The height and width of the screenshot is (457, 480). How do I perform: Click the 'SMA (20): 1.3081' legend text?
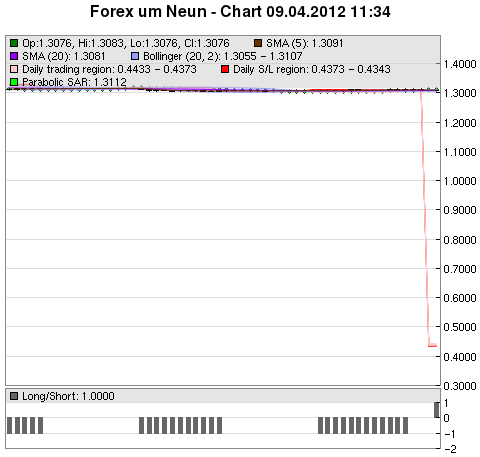pyautogui.click(x=64, y=56)
